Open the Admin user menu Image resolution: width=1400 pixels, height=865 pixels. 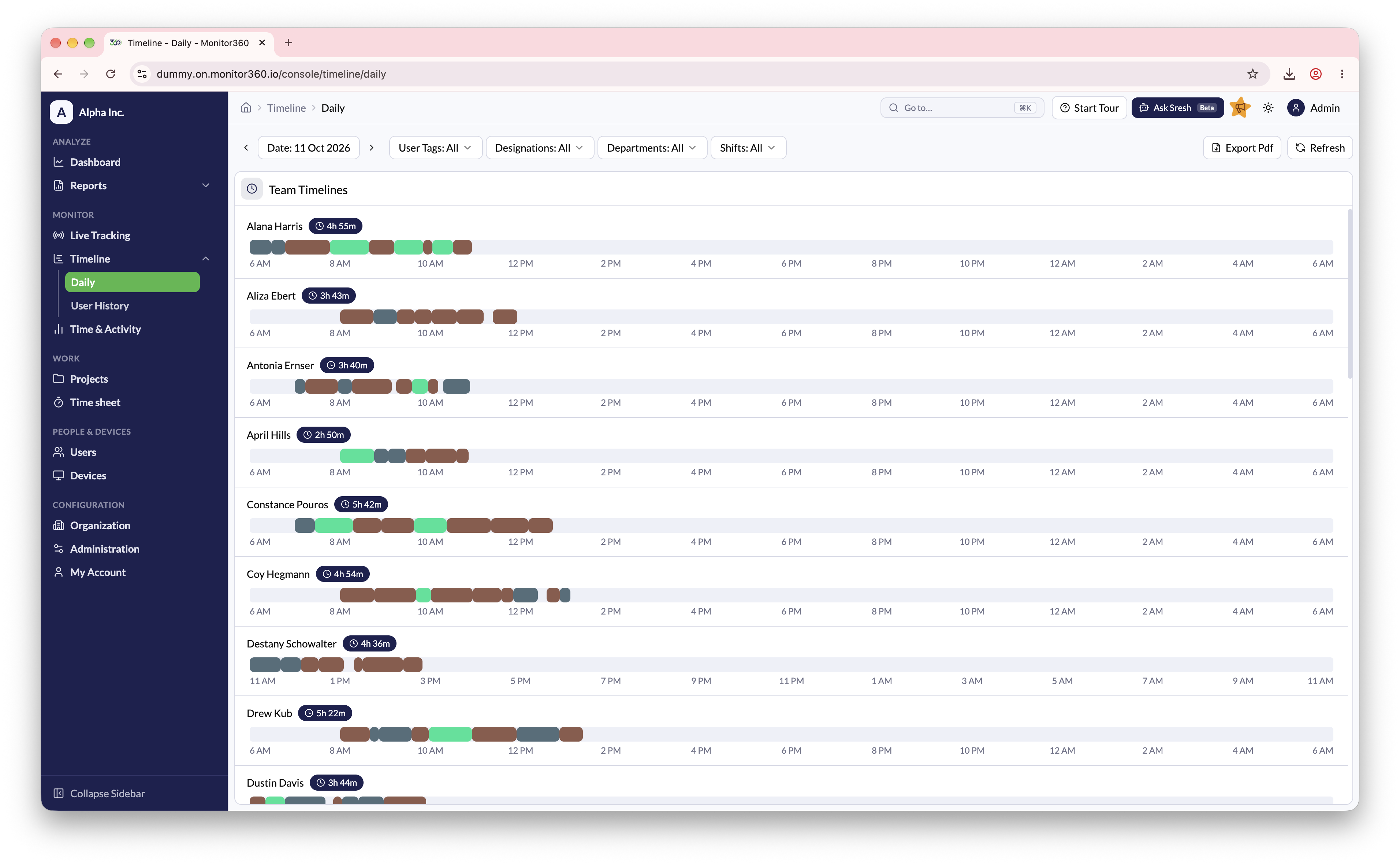click(1314, 108)
